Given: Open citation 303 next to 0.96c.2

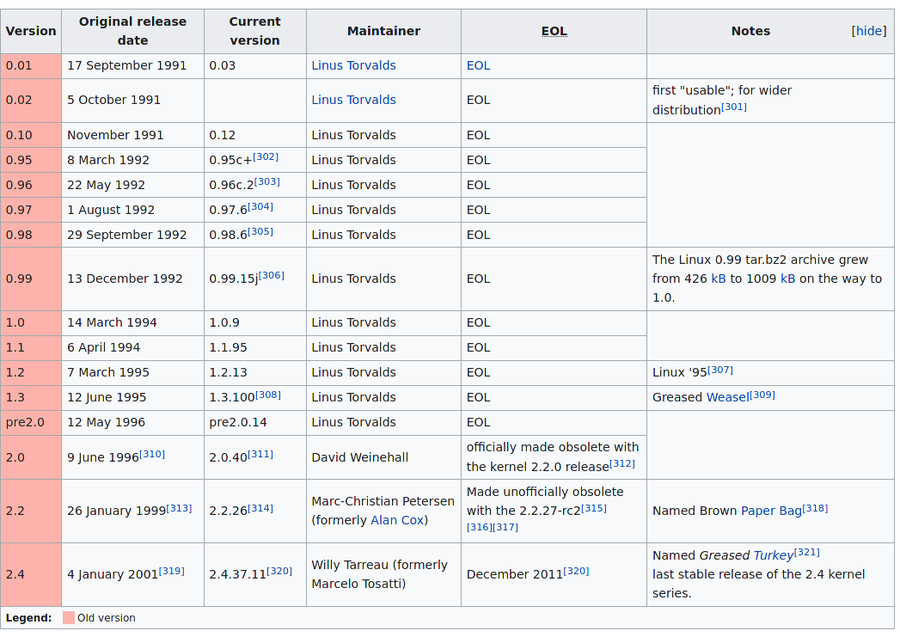Looking at the screenshot, I should [x=267, y=181].
